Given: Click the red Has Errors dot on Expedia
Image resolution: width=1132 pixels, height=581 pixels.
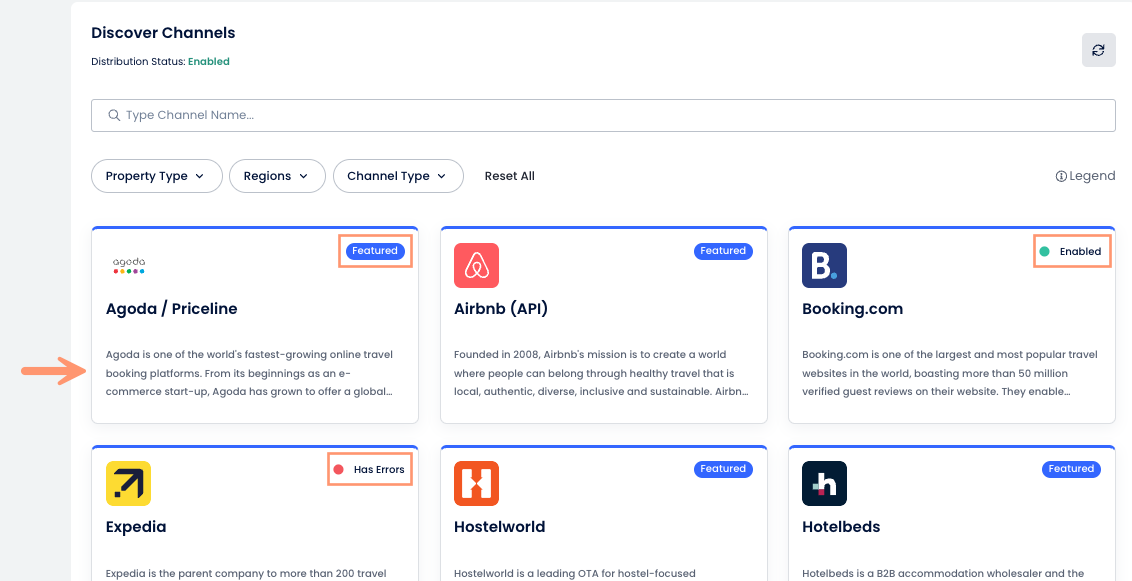Looking at the screenshot, I should click(x=338, y=470).
